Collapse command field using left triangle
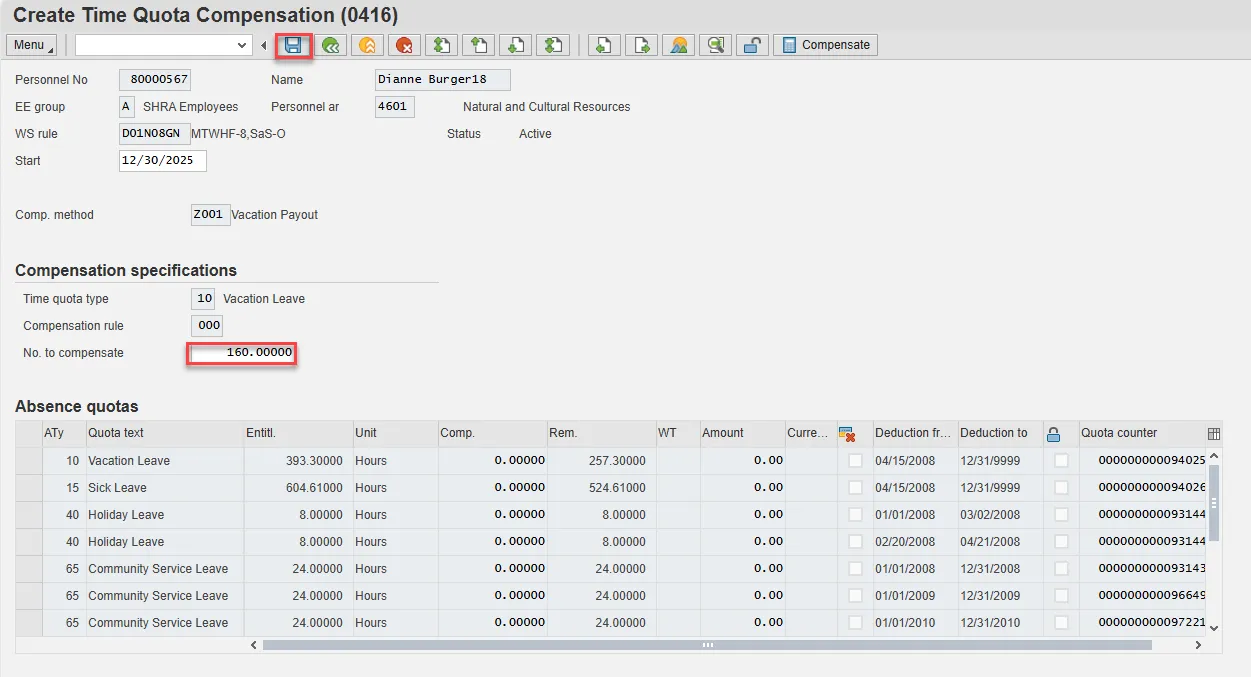The height and width of the screenshot is (677, 1251). click(x=264, y=45)
